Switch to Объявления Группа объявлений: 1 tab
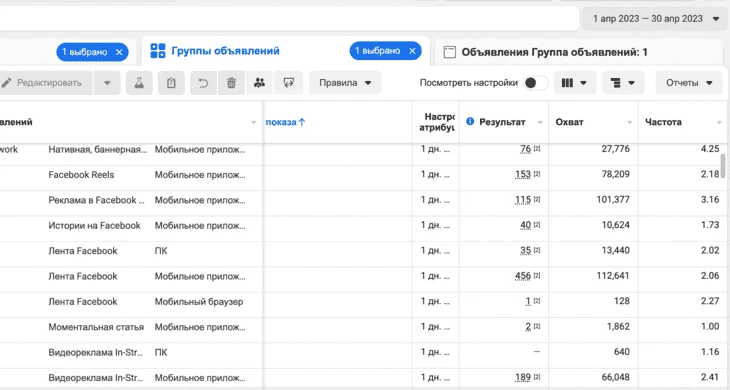The width and height of the screenshot is (730, 390). point(554,52)
